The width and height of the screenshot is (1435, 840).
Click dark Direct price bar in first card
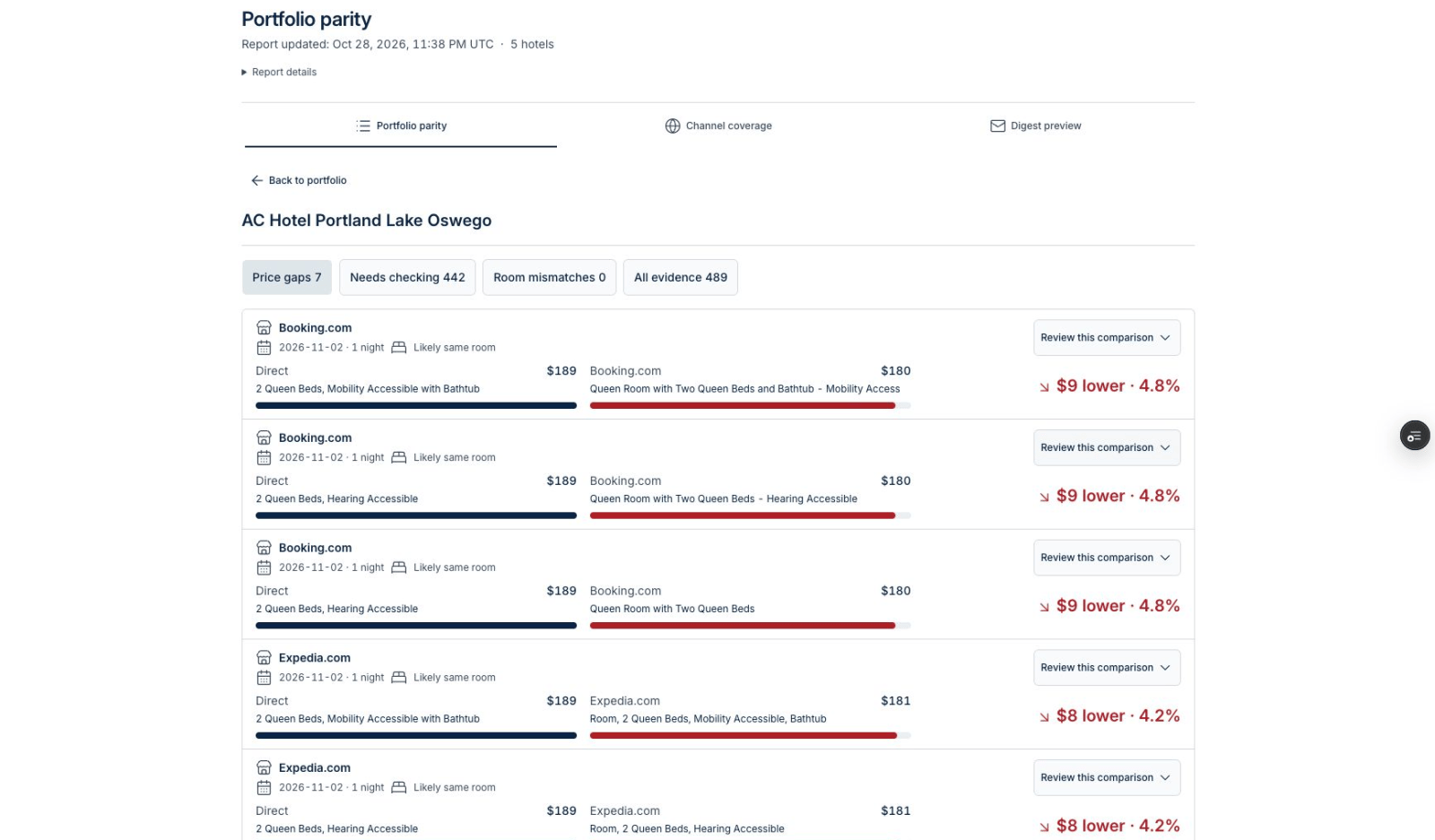click(x=416, y=406)
